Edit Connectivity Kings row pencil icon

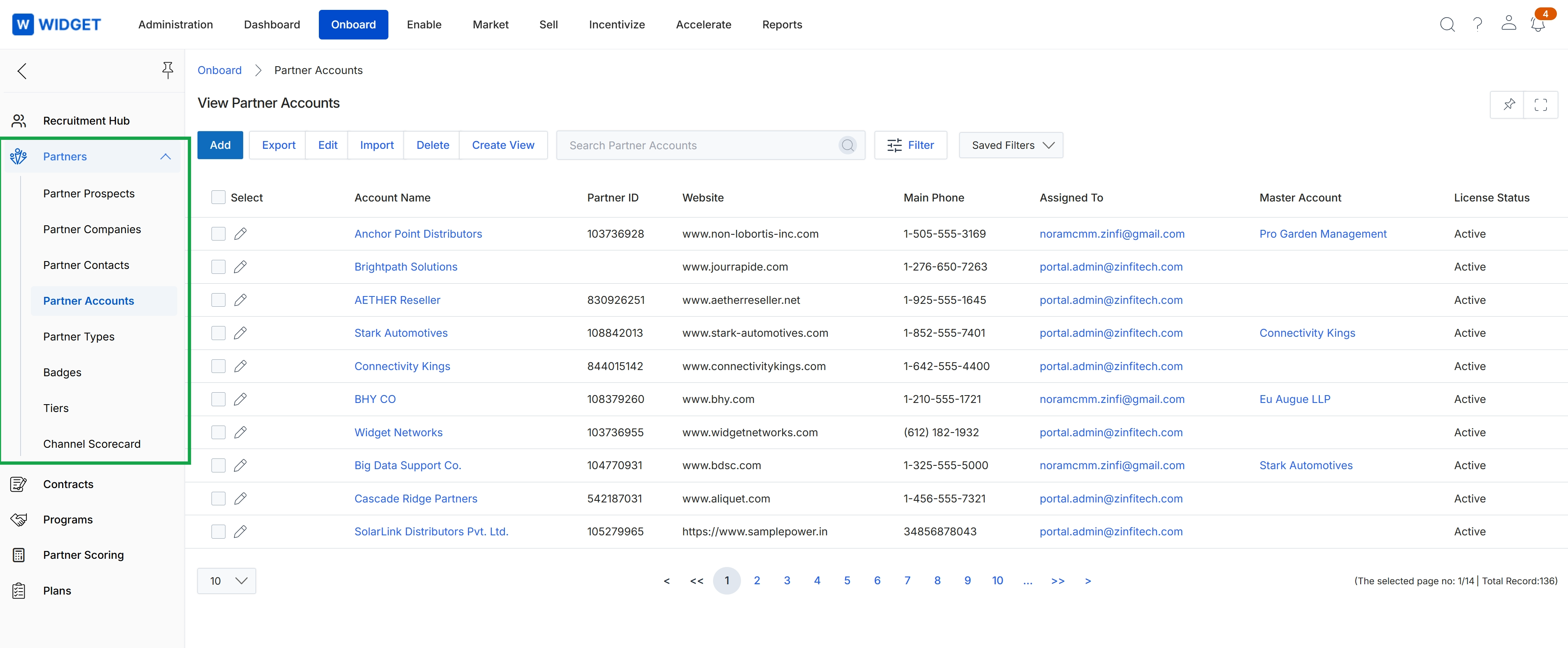[x=240, y=366]
